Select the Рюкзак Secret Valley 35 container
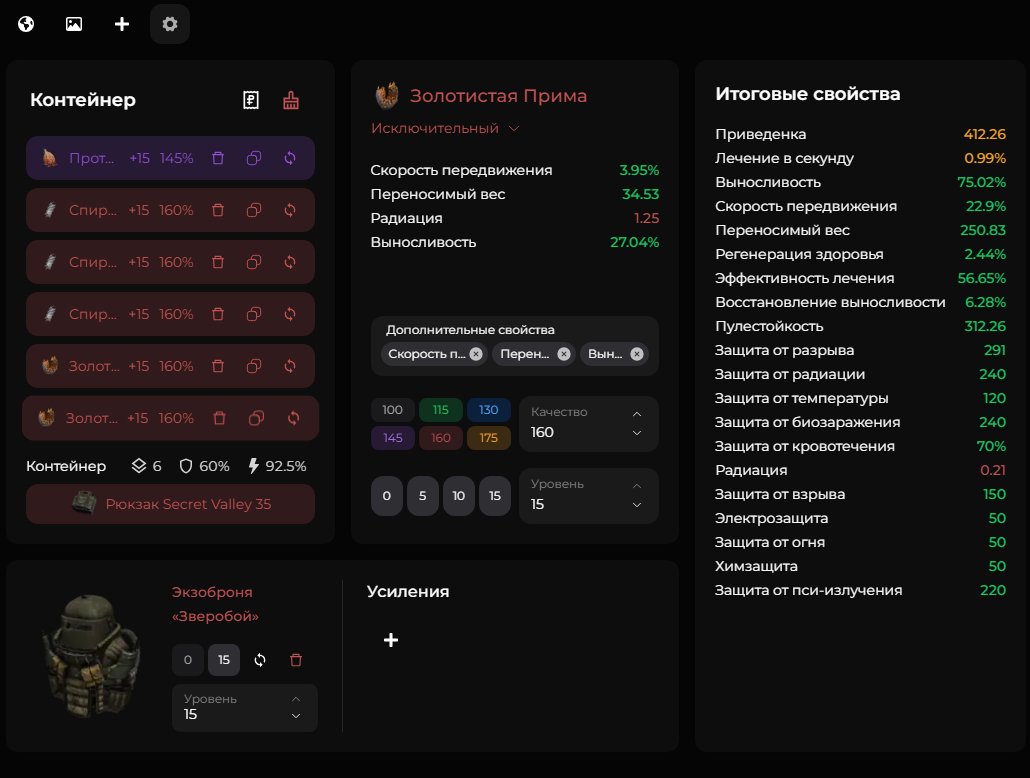1030x778 pixels. click(170, 504)
